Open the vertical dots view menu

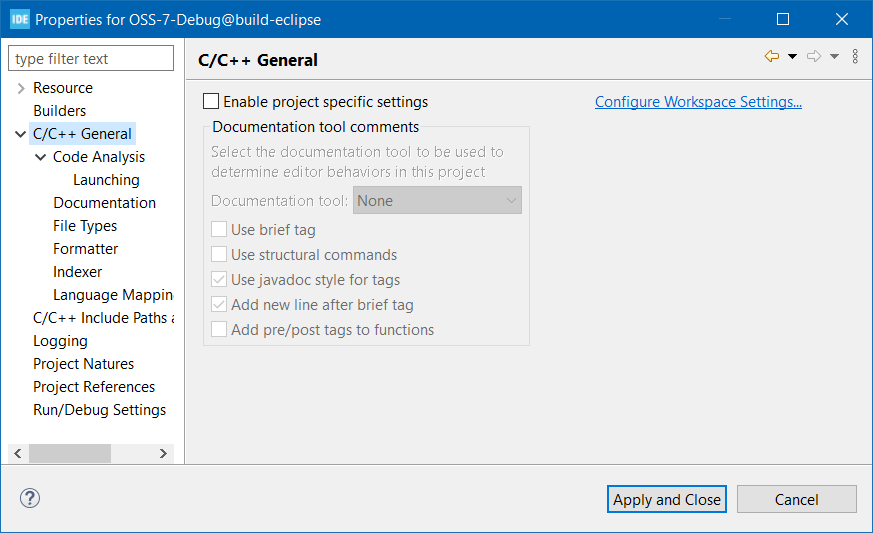coord(855,56)
